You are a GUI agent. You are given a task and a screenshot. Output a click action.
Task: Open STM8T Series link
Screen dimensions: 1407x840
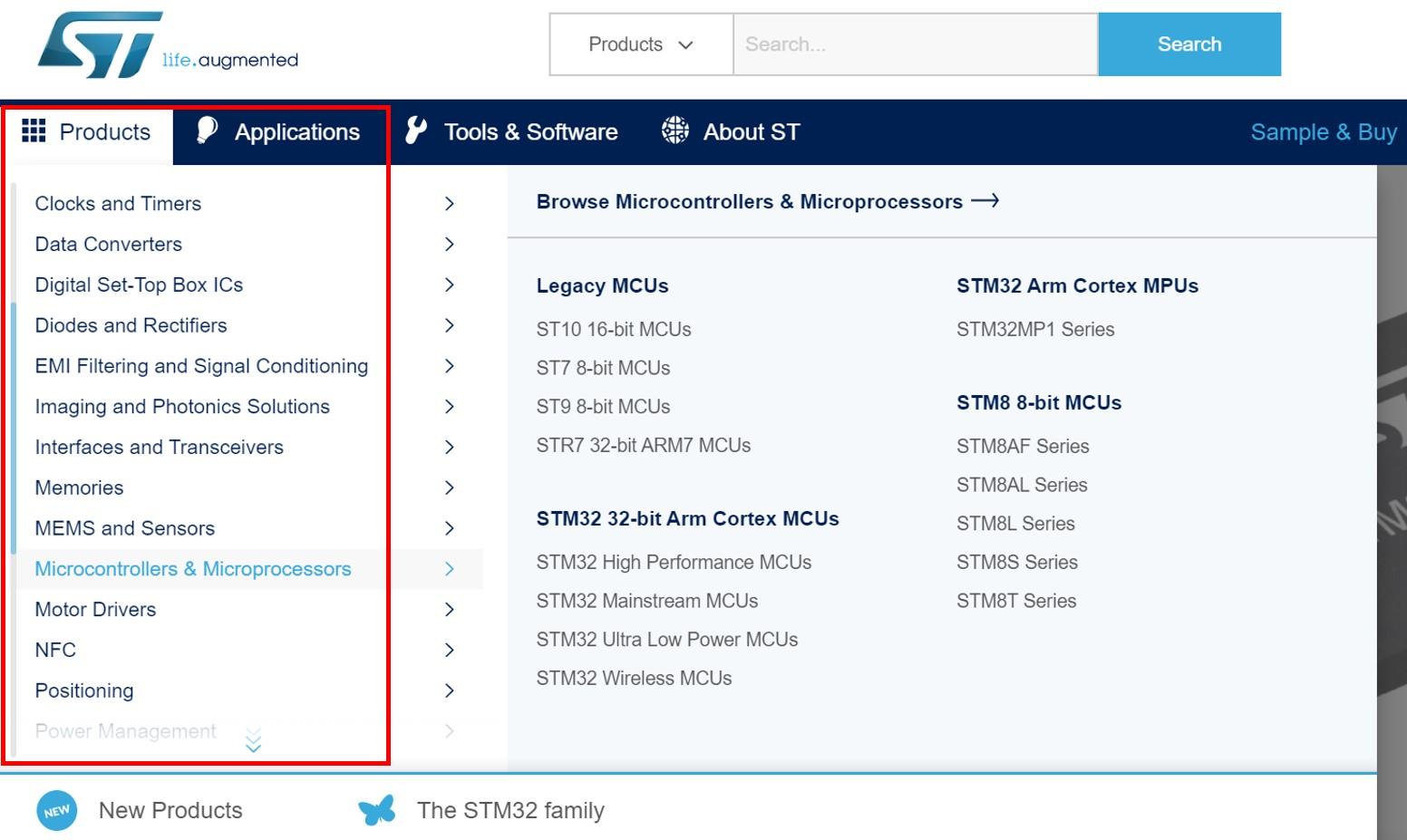(x=1016, y=601)
